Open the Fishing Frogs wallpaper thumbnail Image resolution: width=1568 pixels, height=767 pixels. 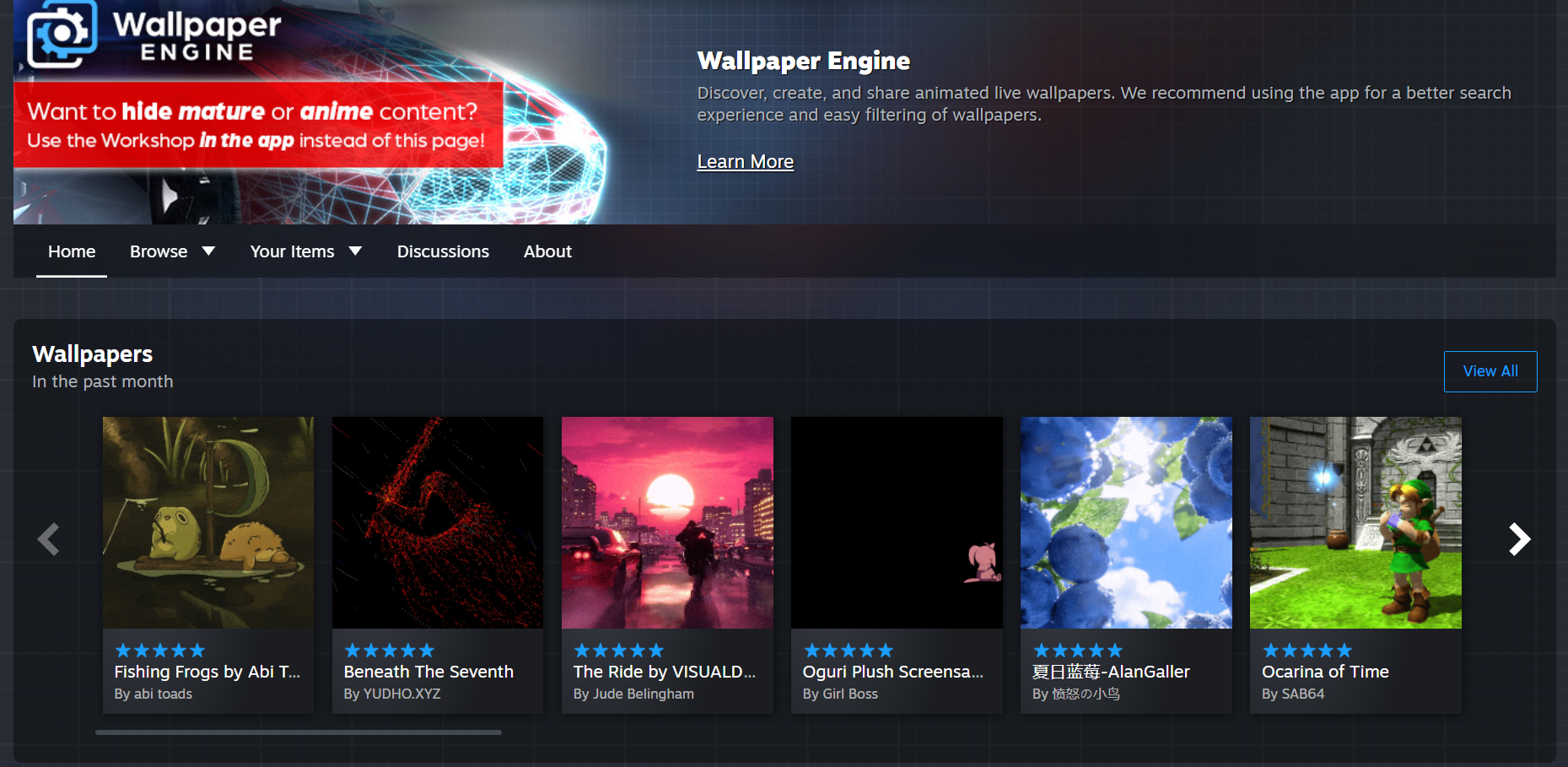point(208,522)
